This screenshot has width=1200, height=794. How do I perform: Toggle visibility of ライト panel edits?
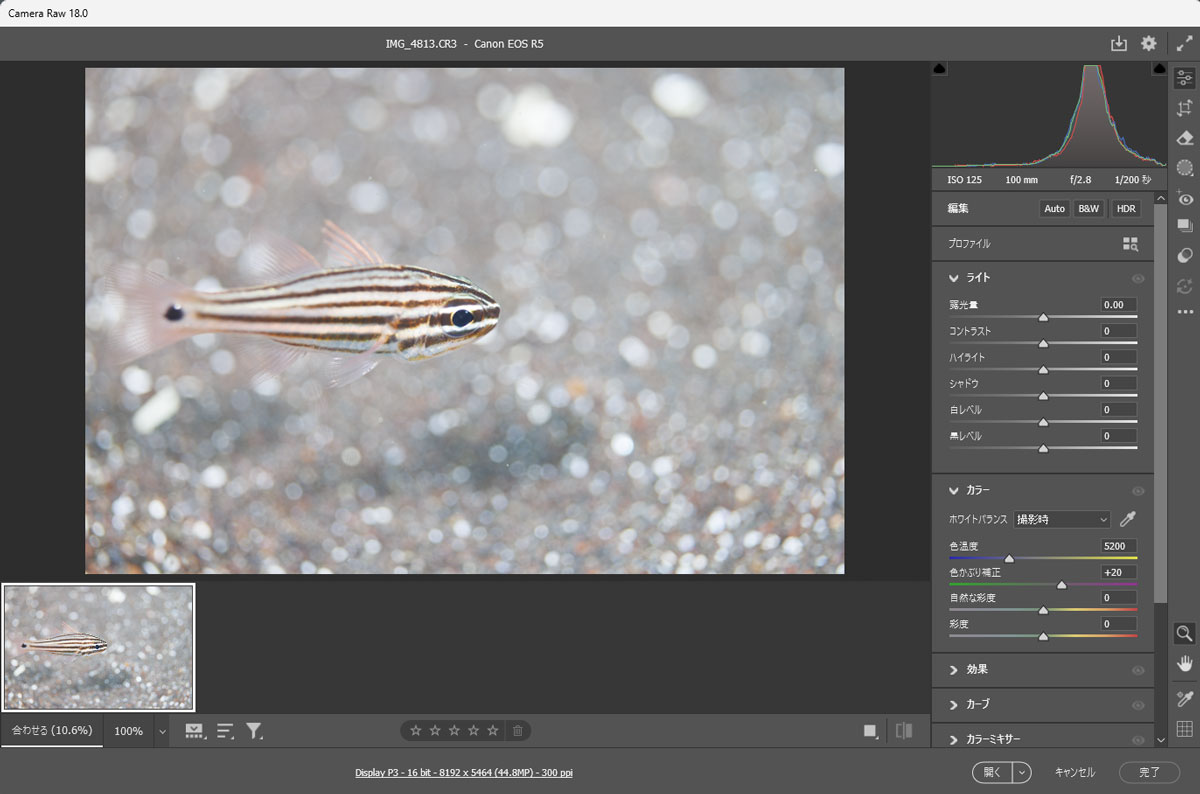click(1137, 279)
